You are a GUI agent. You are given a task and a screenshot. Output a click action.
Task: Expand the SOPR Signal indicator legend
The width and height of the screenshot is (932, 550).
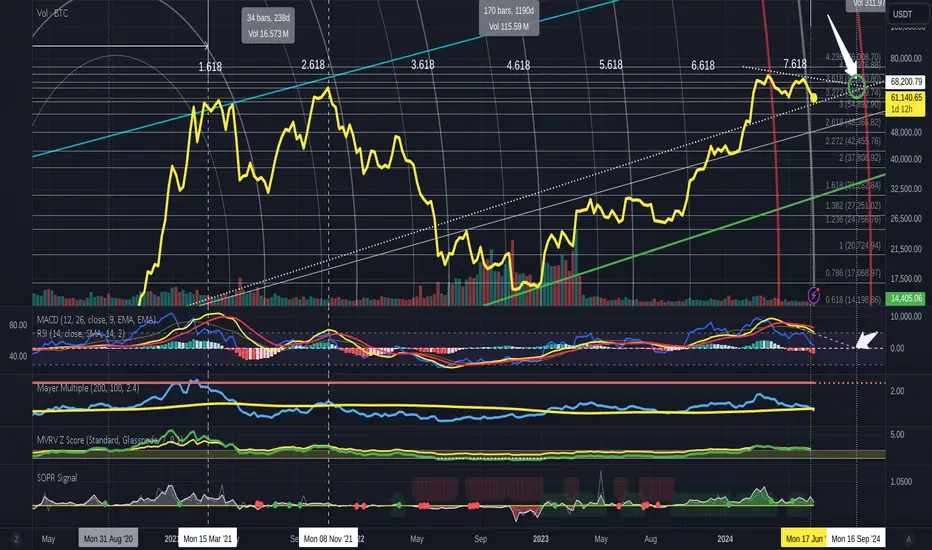[x=57, y=477]
